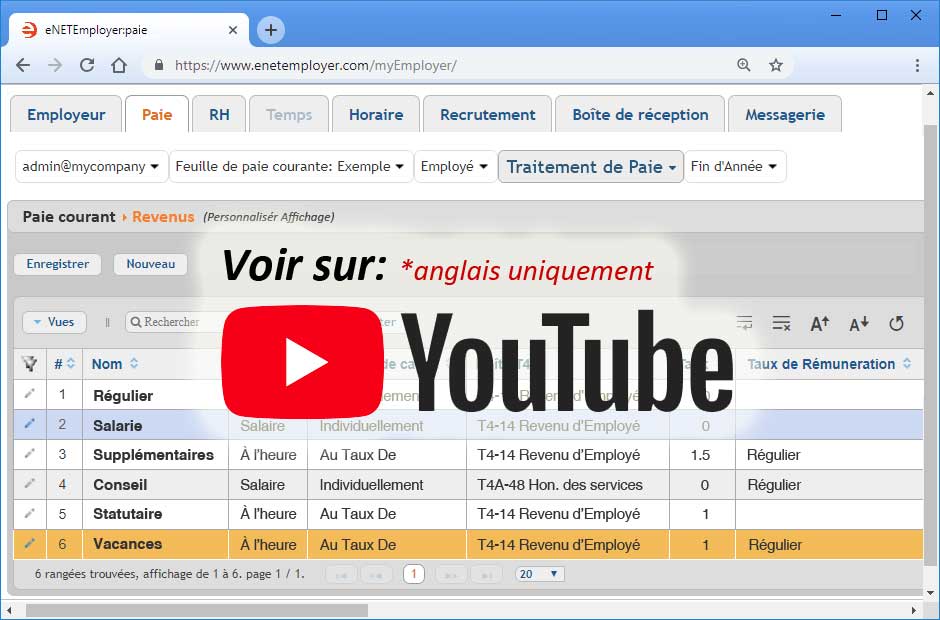Decrease text size using the A-down icon

(858, 322)
